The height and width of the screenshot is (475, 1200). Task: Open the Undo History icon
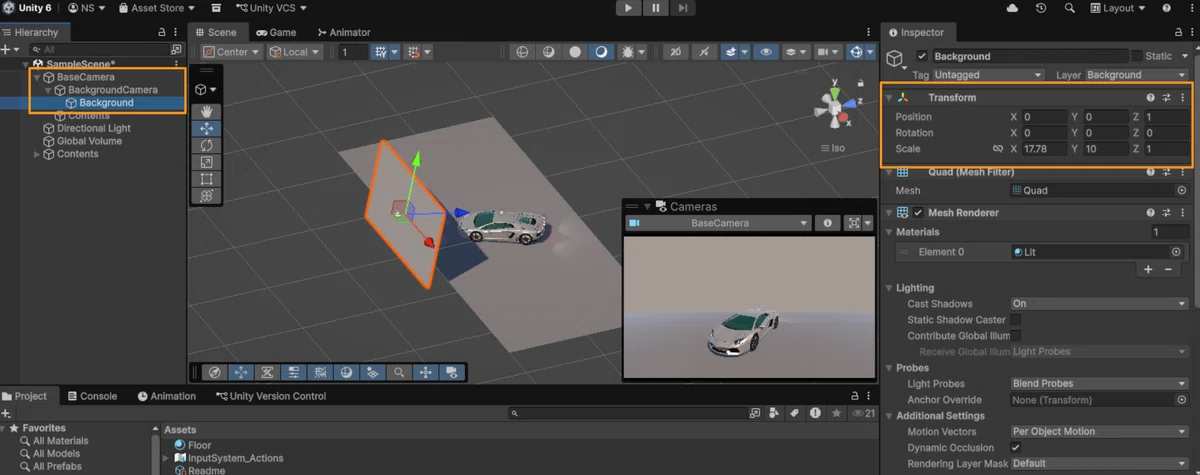1041,8
